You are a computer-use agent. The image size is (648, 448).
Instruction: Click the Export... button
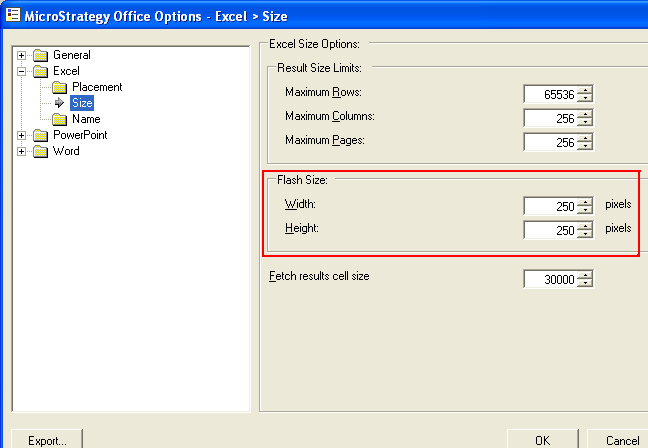tap(47, 439)
